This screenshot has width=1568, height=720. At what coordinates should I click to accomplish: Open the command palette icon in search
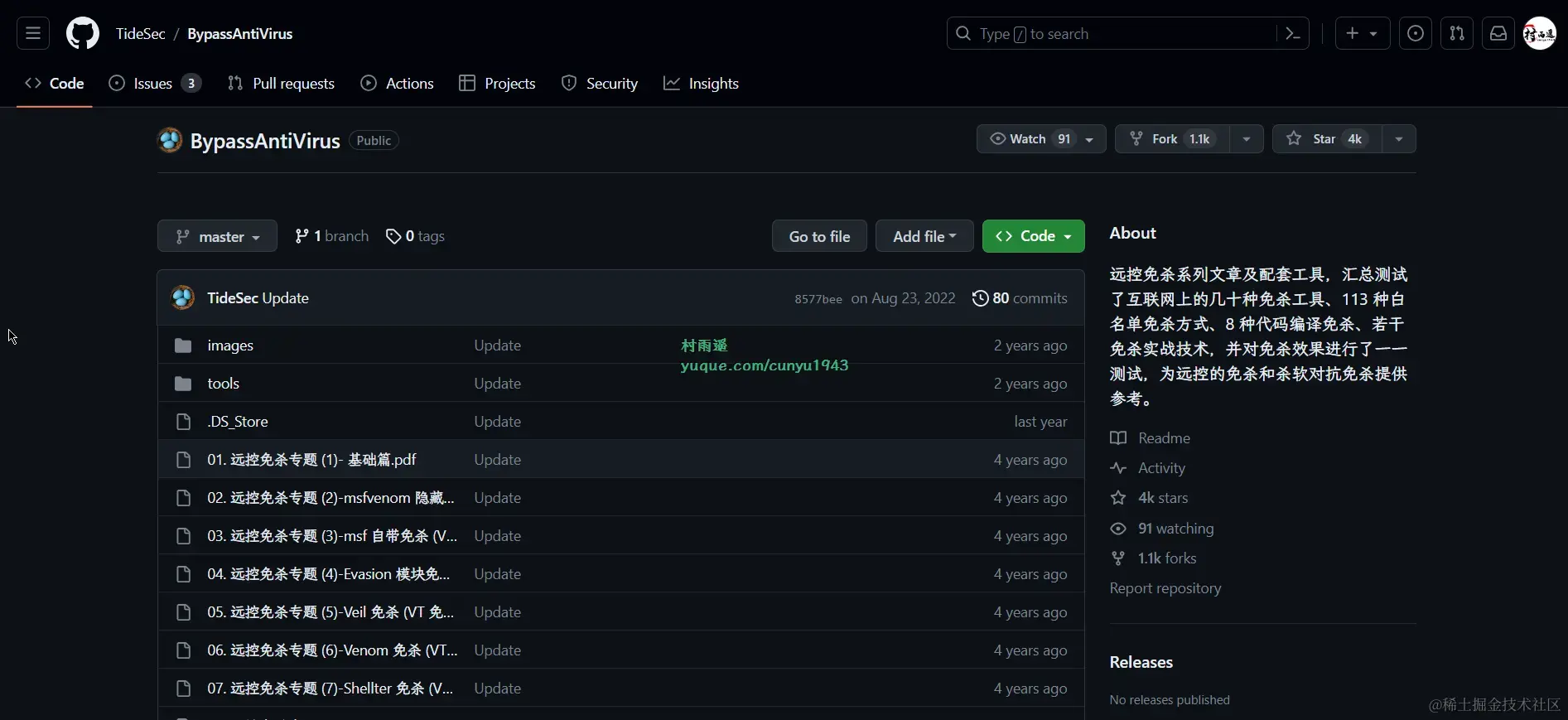tap(1292, 34)
